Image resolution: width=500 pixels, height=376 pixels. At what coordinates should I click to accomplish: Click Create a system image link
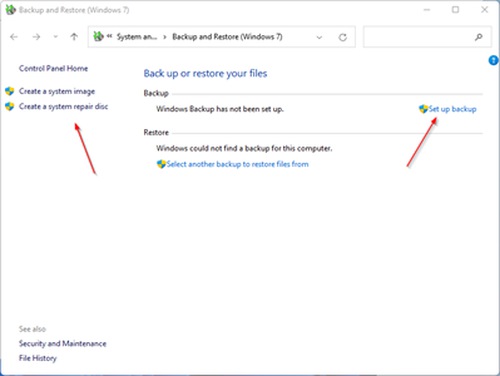tap(57, 91)
